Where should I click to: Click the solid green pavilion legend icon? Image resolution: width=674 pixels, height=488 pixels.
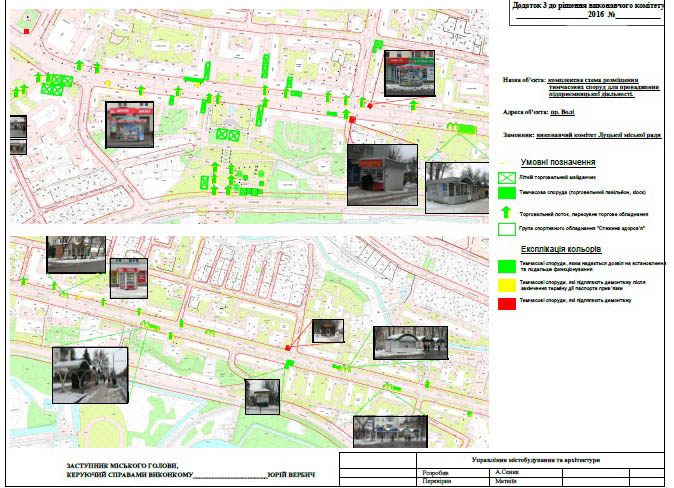tap(507, 194)
